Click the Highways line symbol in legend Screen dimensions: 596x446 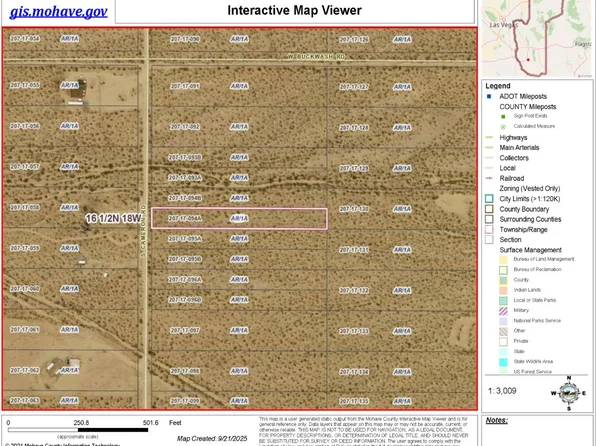click(490, 137)
